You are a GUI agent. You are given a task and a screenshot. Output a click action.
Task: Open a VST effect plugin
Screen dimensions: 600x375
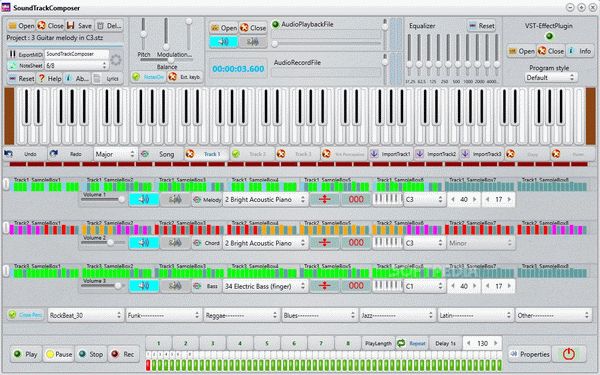[x=521, y=51]
